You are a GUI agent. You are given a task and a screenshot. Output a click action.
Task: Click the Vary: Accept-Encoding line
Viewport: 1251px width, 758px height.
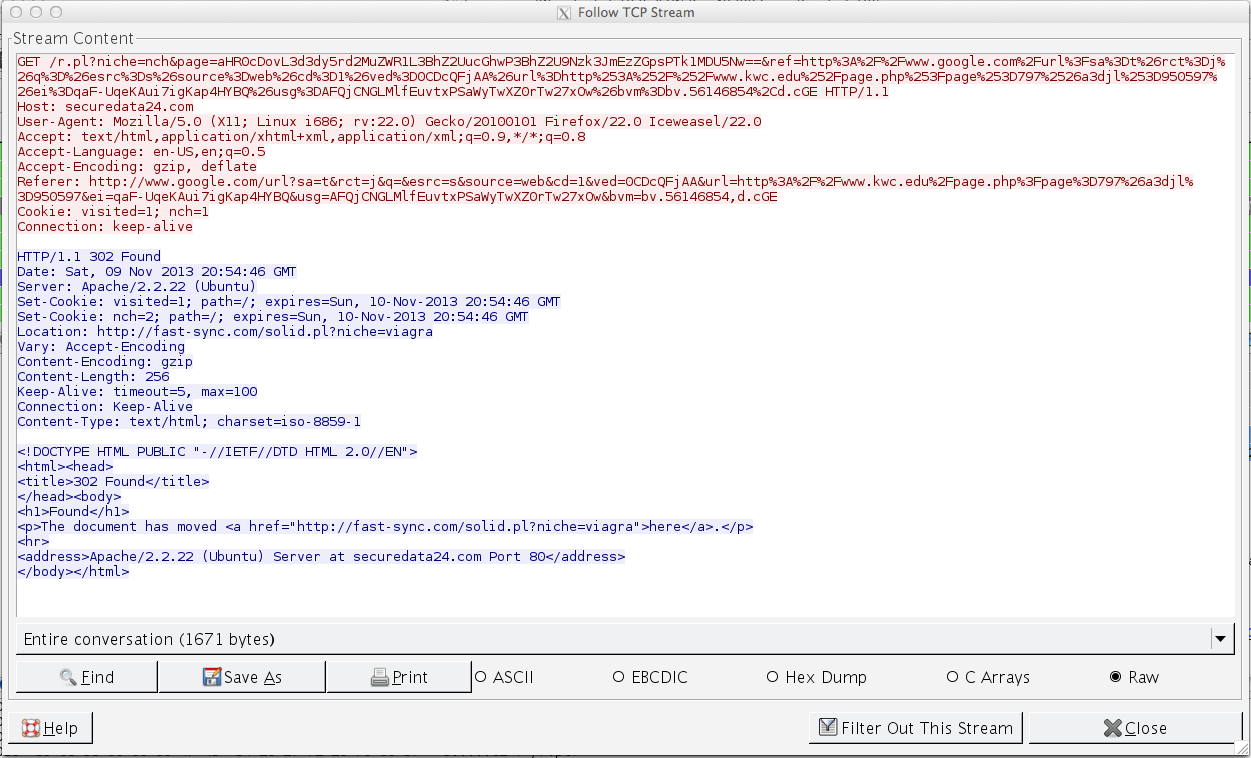tap(101, 347)
